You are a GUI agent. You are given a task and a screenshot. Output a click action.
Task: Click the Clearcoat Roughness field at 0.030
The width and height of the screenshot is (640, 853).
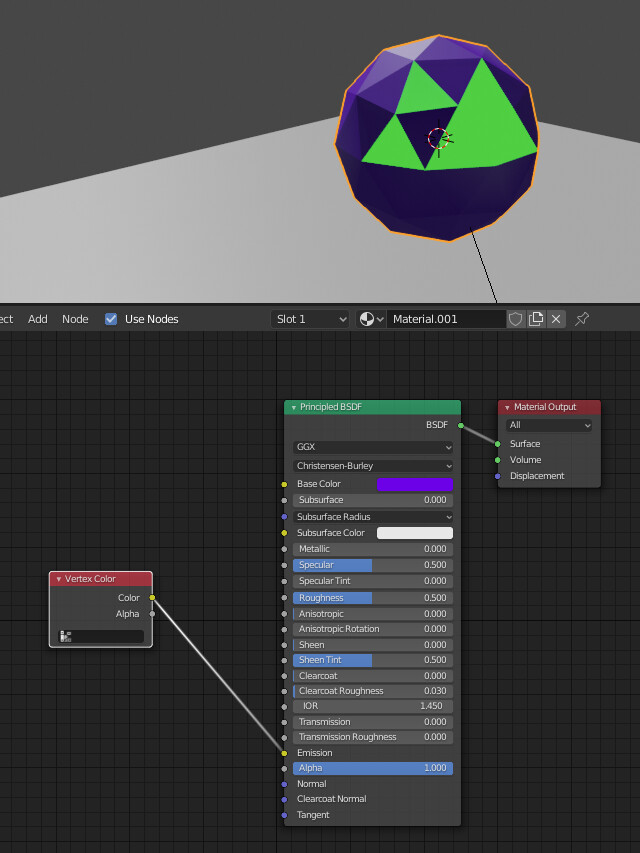point(373,691)
